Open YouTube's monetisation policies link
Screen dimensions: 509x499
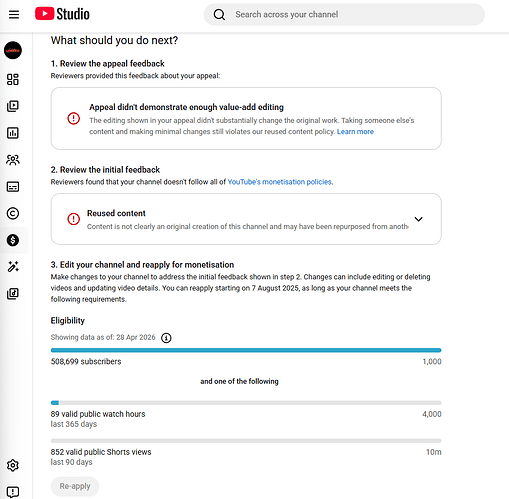point(279,182)
